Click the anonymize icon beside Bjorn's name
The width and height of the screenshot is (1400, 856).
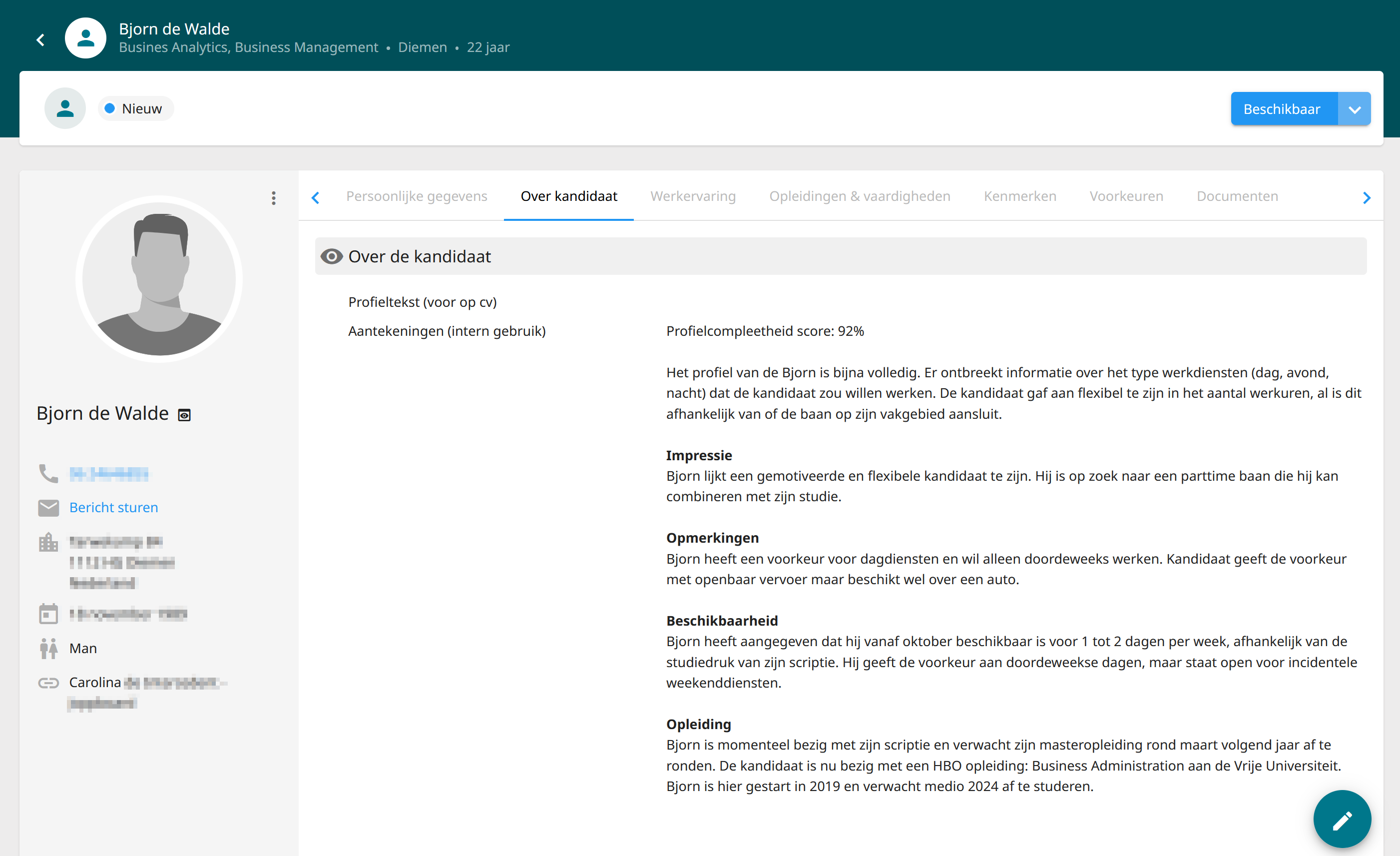[x=184, y=414]
